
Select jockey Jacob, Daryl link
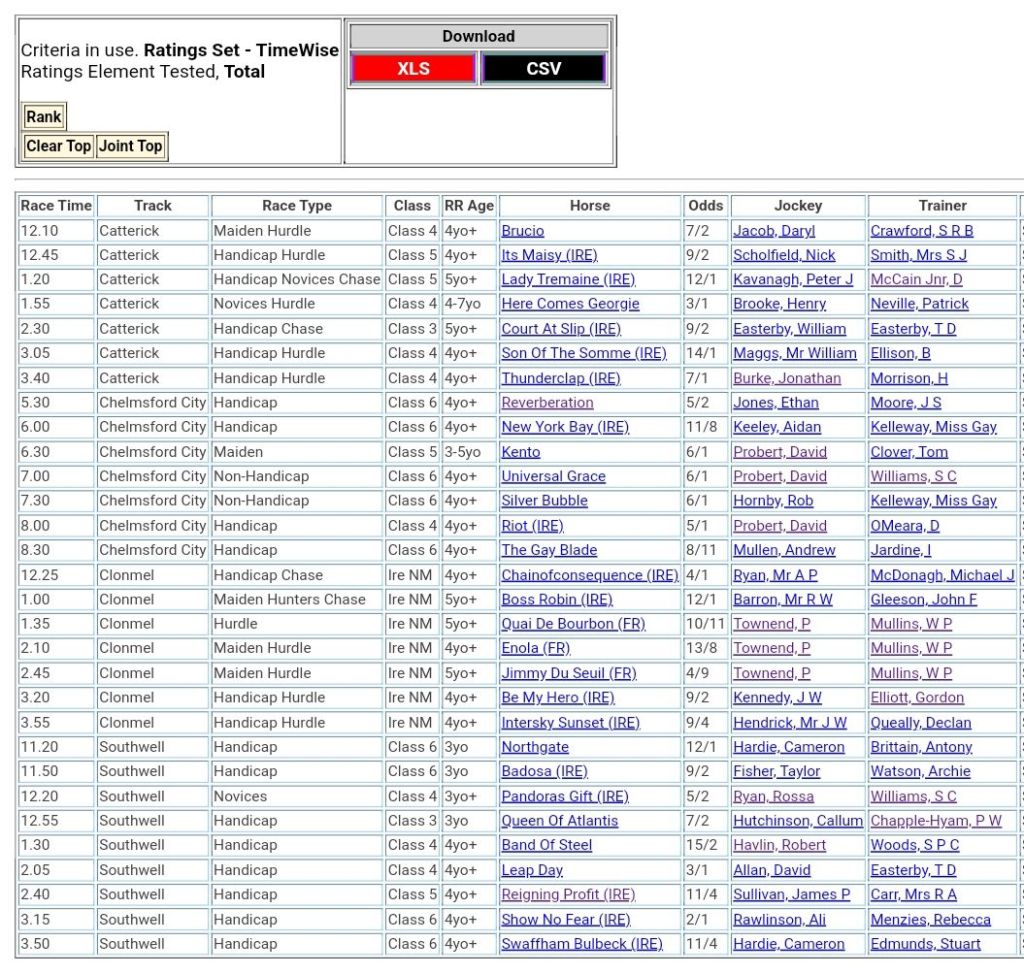774,231
